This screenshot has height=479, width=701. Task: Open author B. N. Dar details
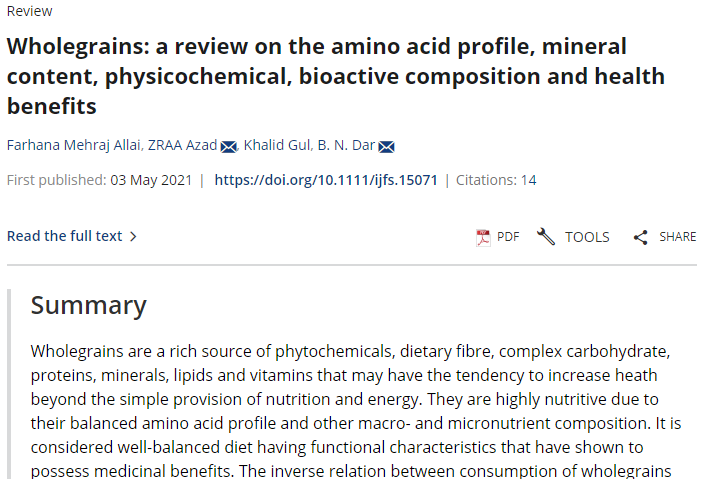[346, 145]
